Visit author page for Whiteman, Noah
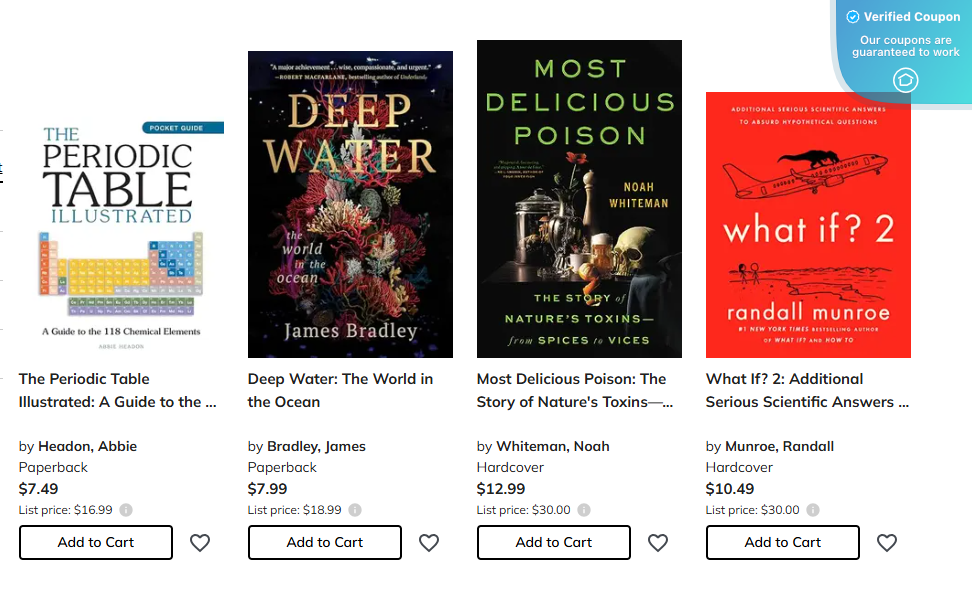972x604 pixels. point(554,446)
